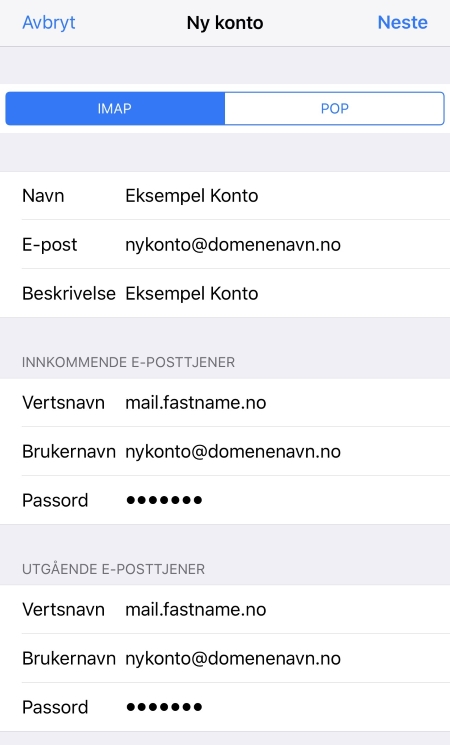Tap the Beskrivelse row label
450x745 pixels.
69,294
